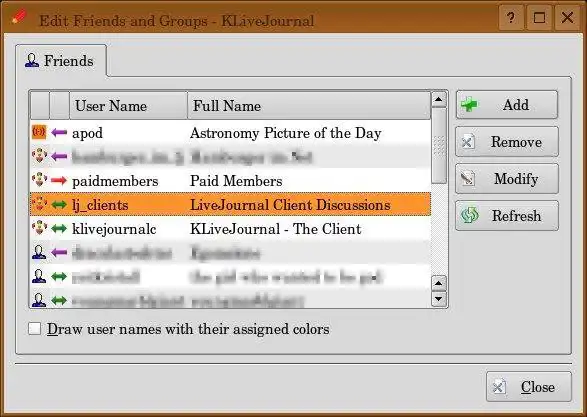Click the purple arrow beside apod
Viewport: 587px width, 417px height.
pyautogui.click(x=59, y=132)
